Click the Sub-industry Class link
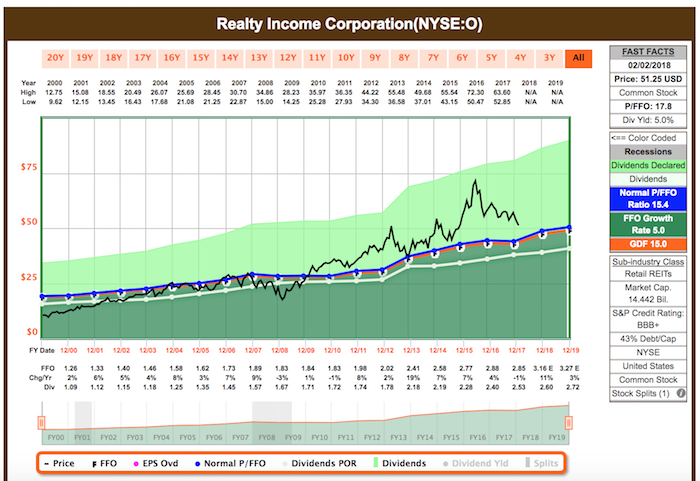700x481 pixels. (x=643, y=262)
